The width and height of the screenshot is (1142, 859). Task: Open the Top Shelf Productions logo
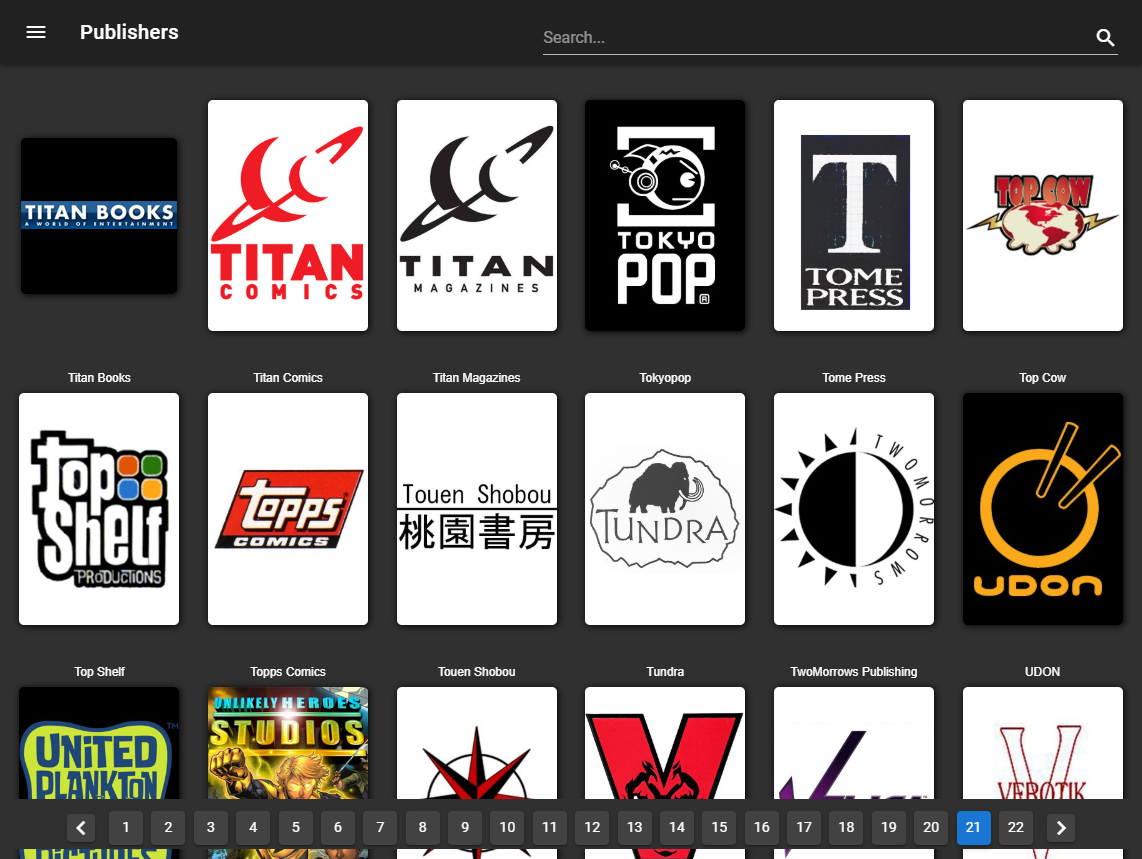tap(99, 509)
